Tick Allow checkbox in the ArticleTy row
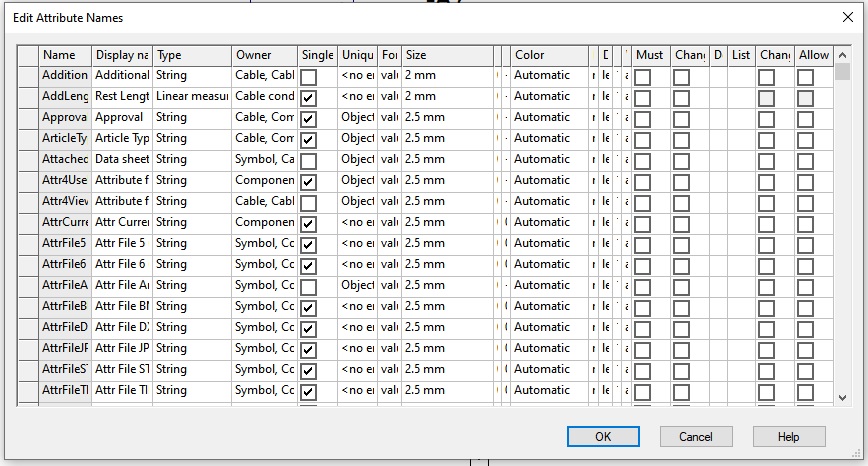This screenshot has height=466, width=868. coord(805,139)
